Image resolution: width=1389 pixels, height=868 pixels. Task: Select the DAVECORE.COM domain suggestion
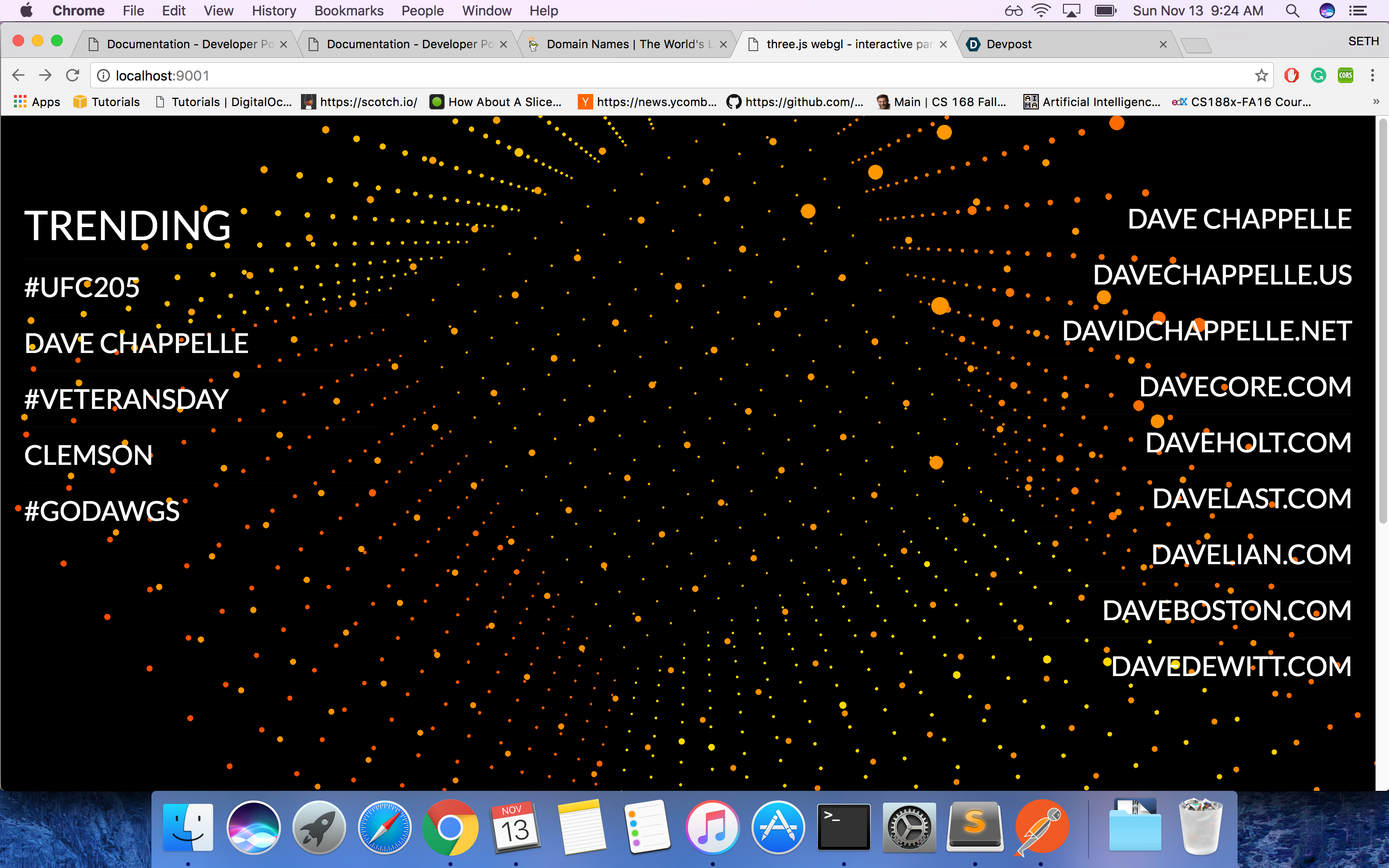(1244, 387)
